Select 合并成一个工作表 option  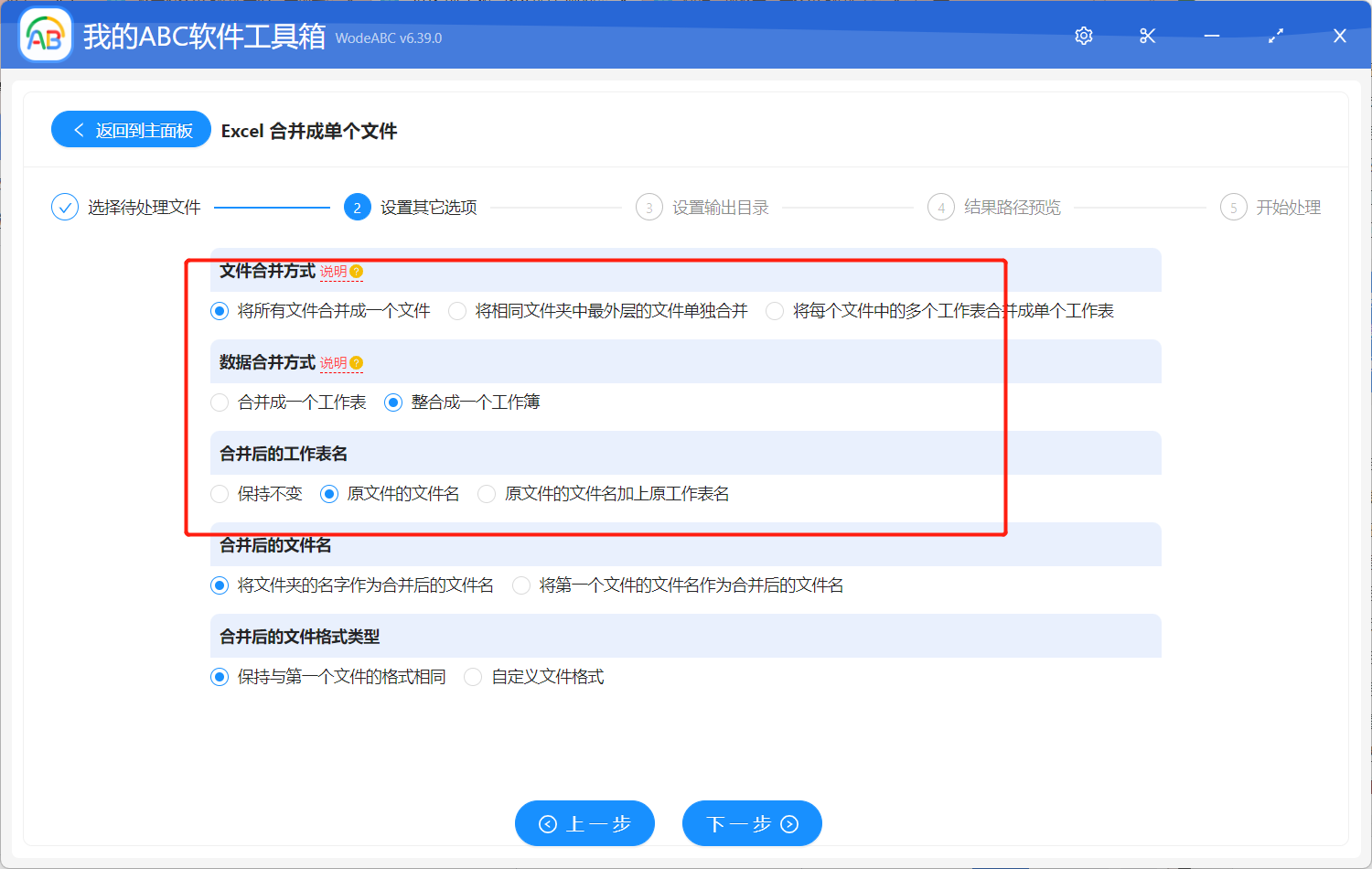220,402
